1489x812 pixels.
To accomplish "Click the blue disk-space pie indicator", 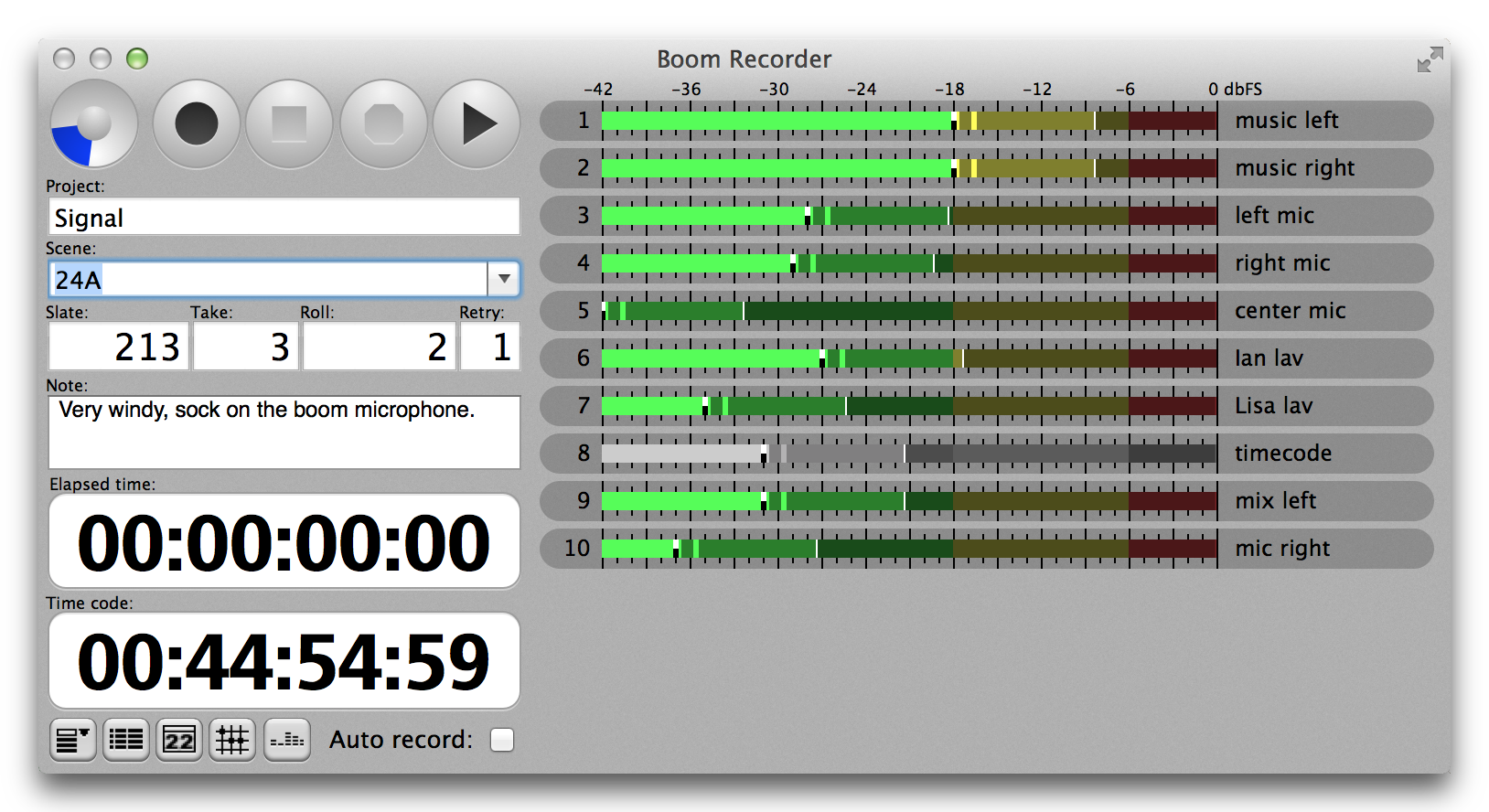I will (x=94, y=123).
